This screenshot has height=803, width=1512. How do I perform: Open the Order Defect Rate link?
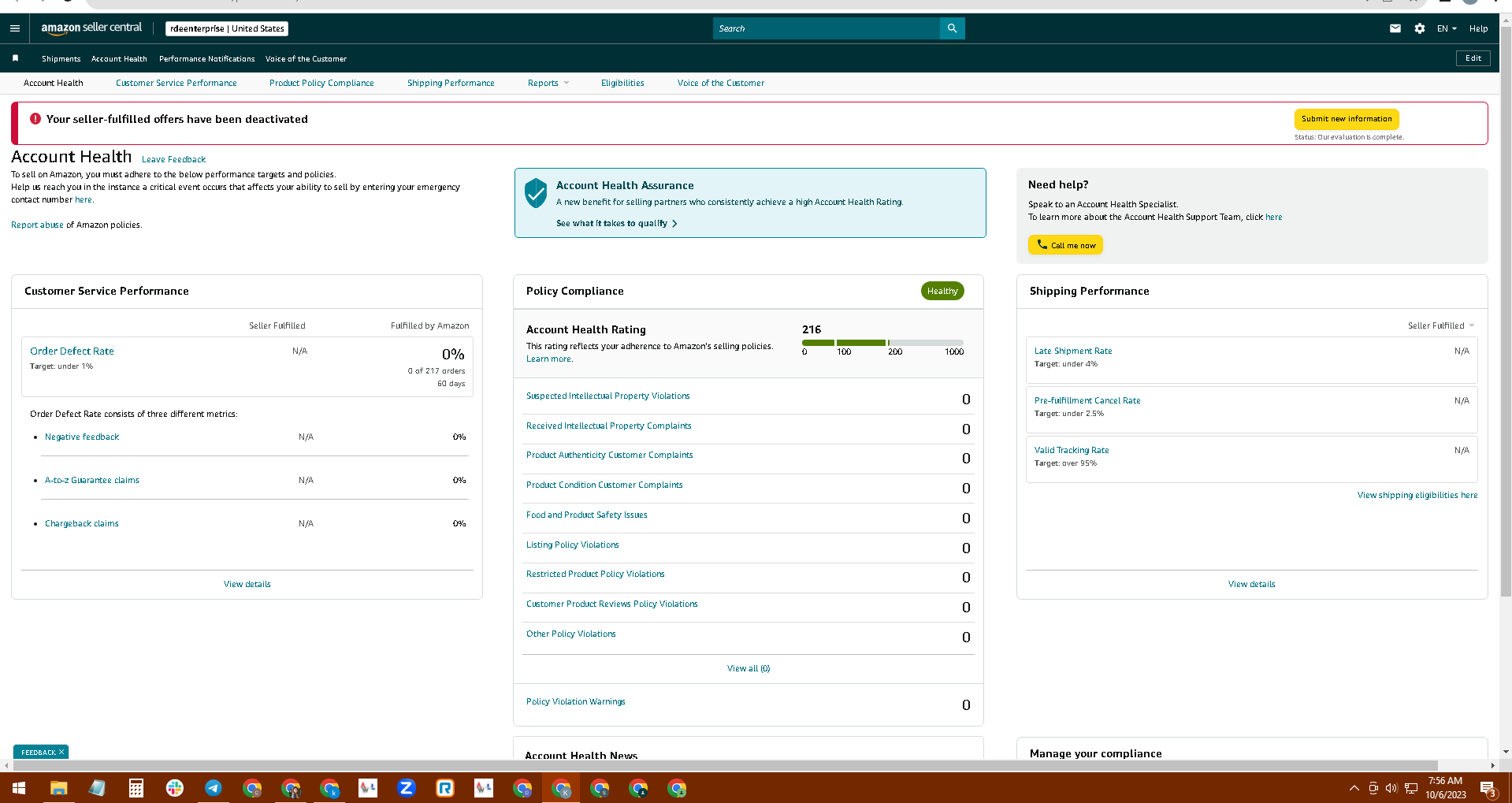(72, 351)
